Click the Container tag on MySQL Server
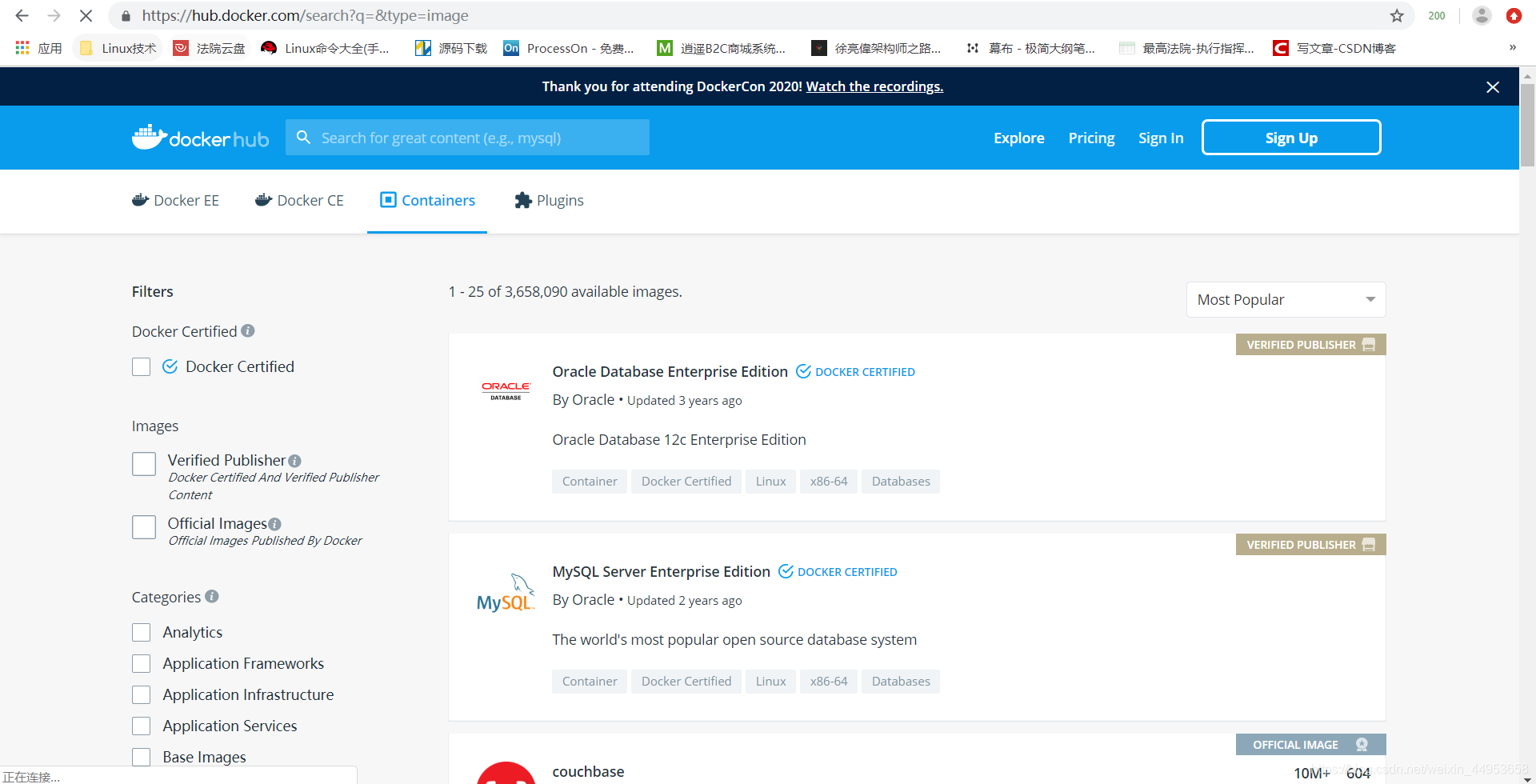1536x784 pixels. (590, 681)
